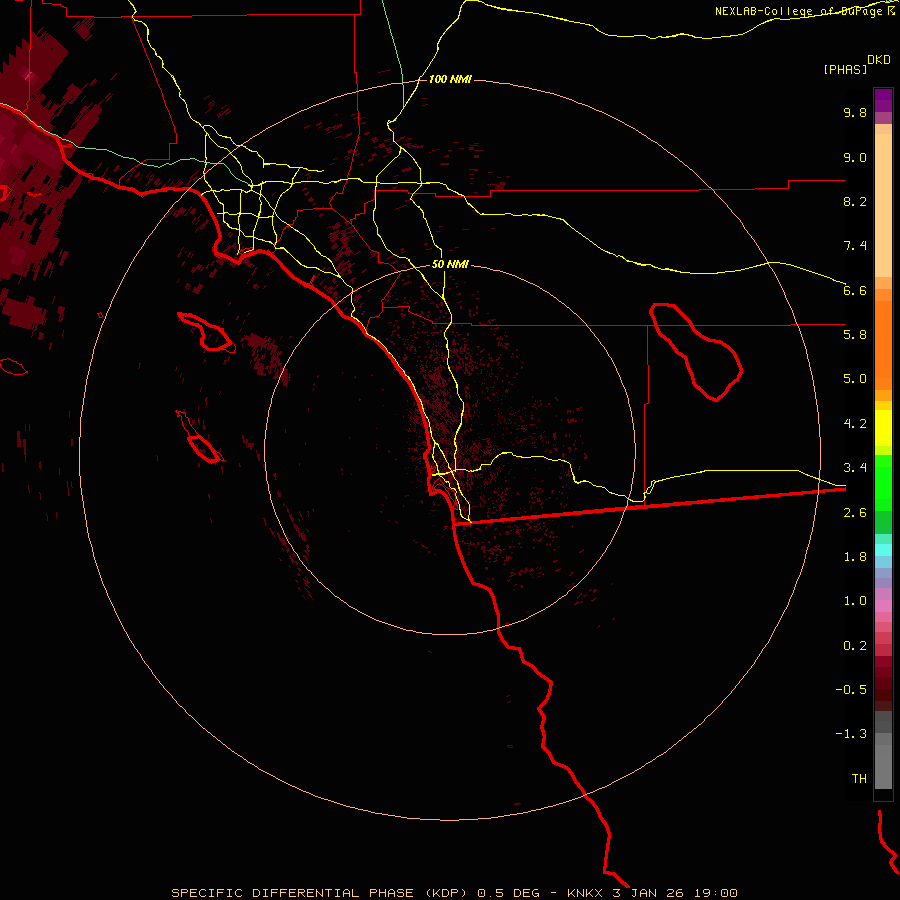Click the NEXLAB-College of DuPage credit text
900x900 pixels.
coord(798,11)
